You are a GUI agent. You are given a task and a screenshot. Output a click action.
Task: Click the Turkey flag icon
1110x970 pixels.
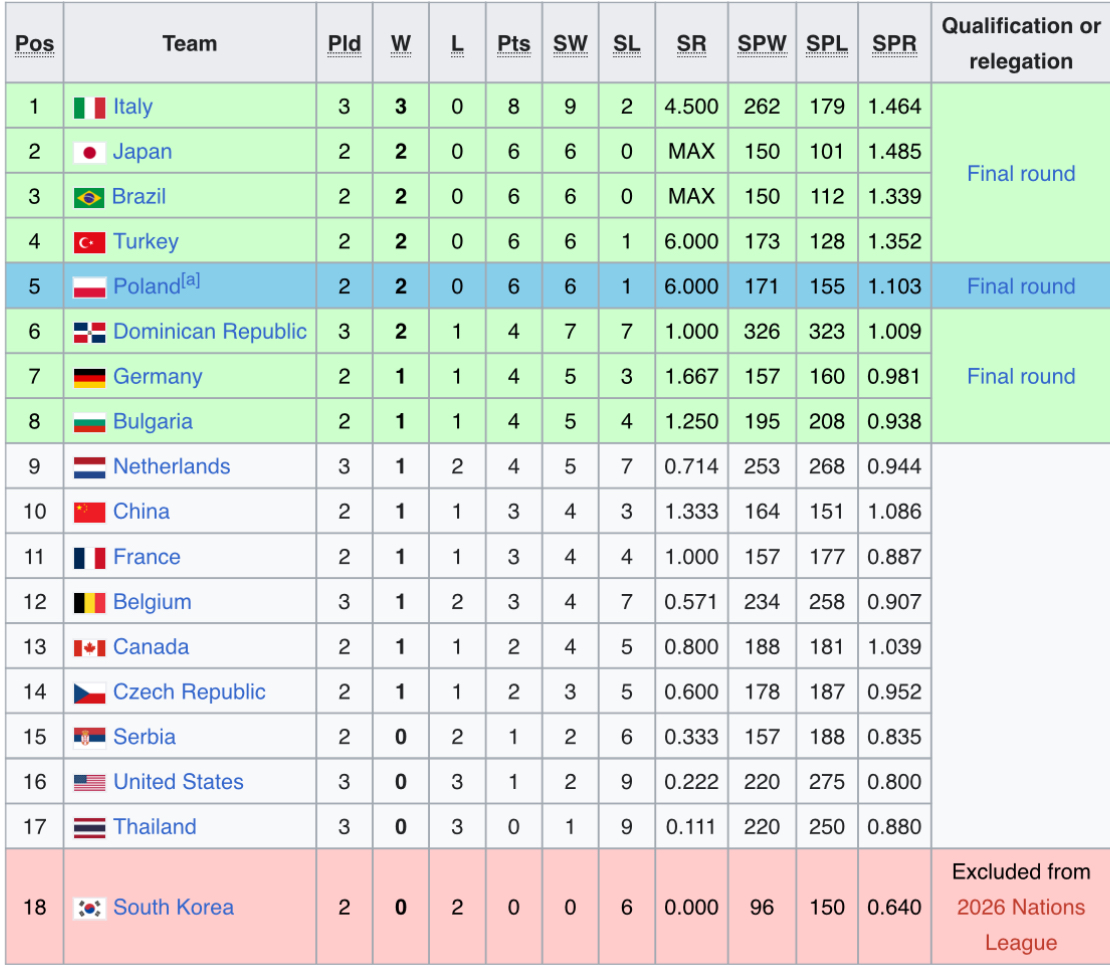pos(89,243)
